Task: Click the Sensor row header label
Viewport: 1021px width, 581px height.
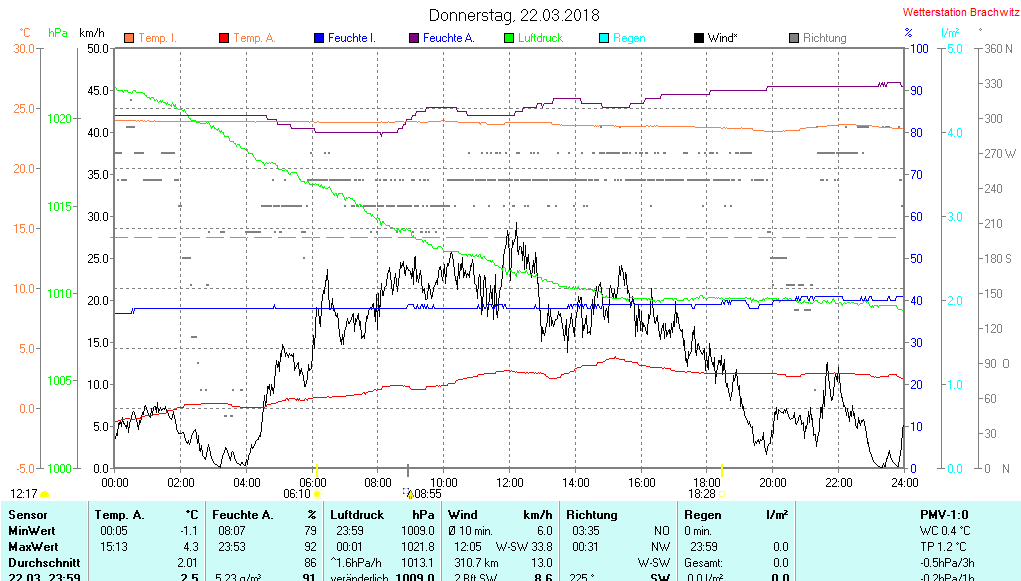Action: 28,514
